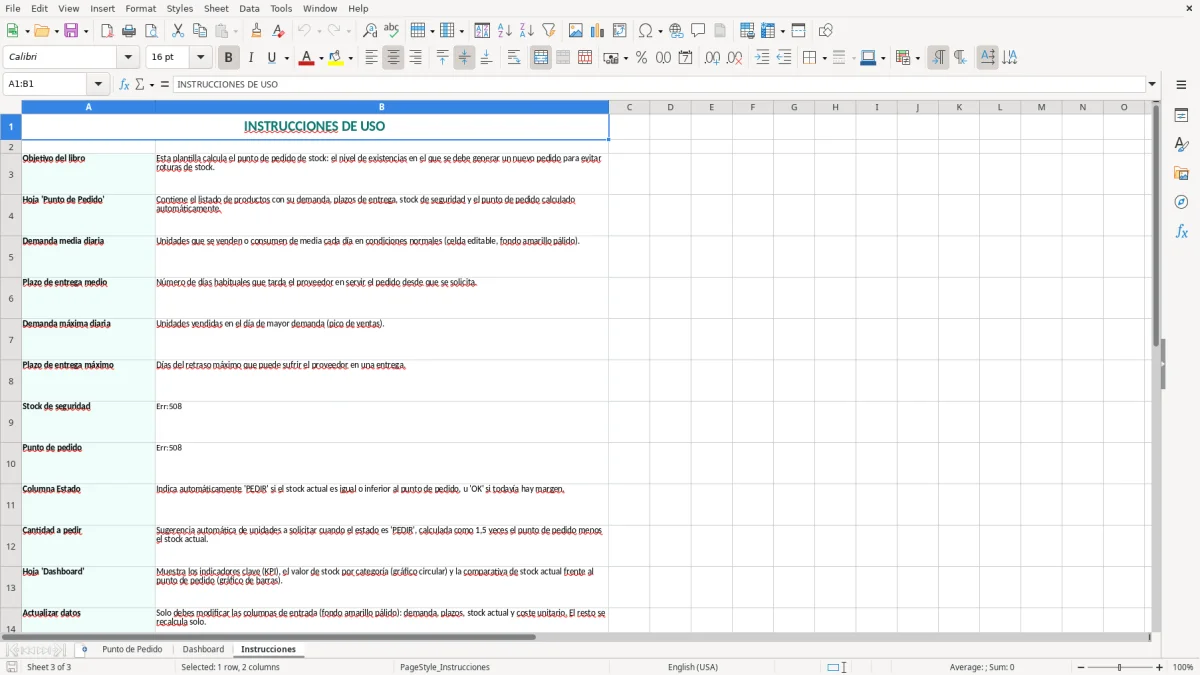
Task: Click the Clone Formatting paintbrush
Action: (257, 31)
